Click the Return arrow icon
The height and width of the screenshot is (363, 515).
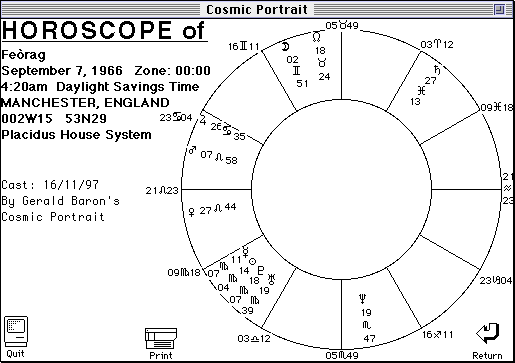click(488, 333)
